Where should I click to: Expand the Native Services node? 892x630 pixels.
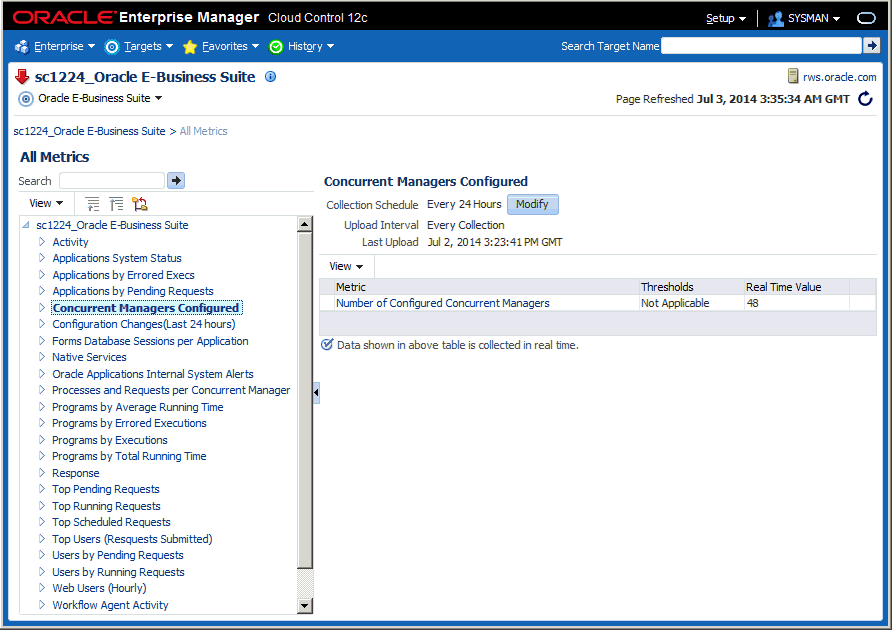[42, 357]
